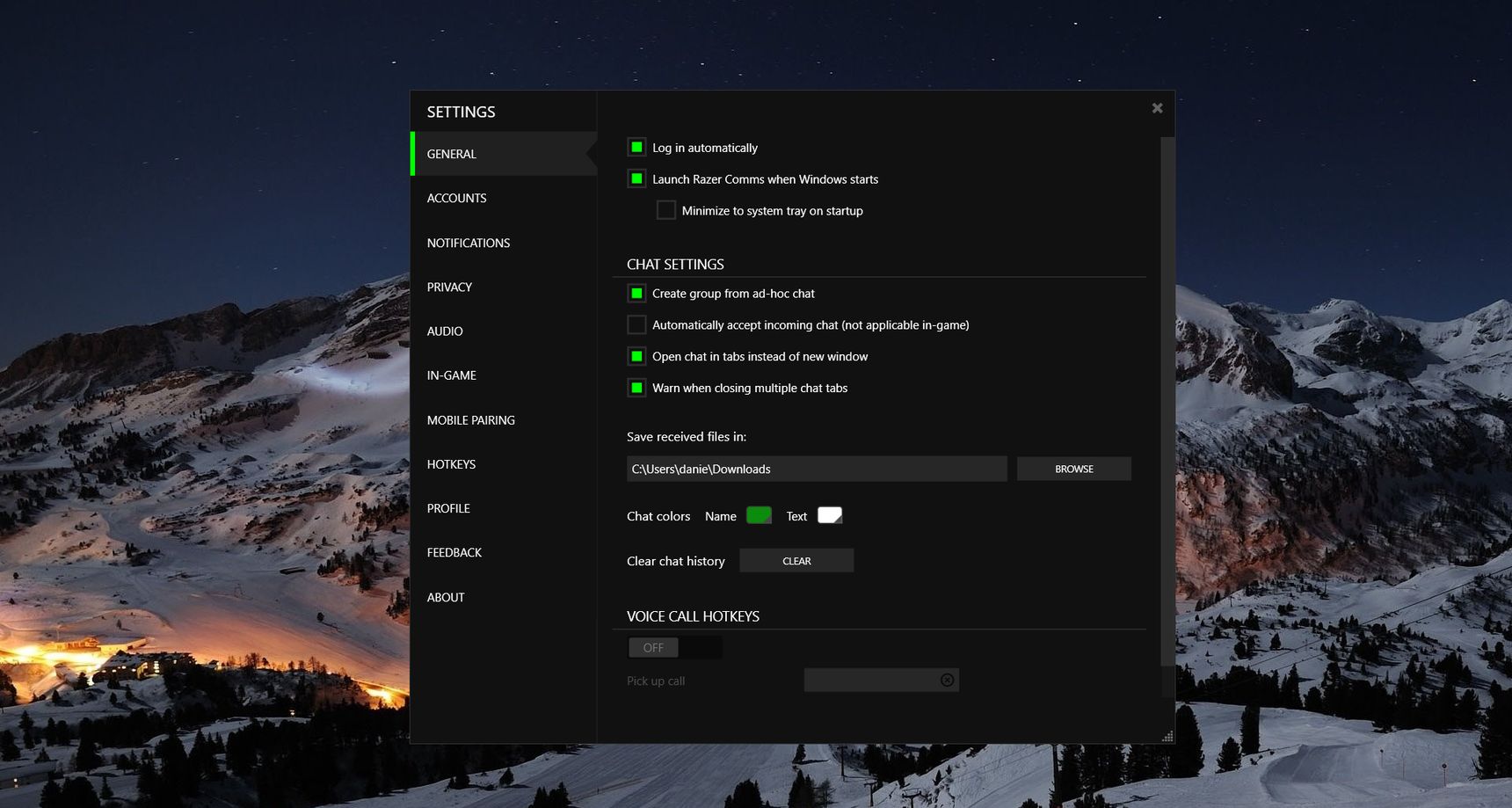This screenshot has width=1512, height=808.
Task: Toggle Log in automatically checkbox
Action: point(636,147)
